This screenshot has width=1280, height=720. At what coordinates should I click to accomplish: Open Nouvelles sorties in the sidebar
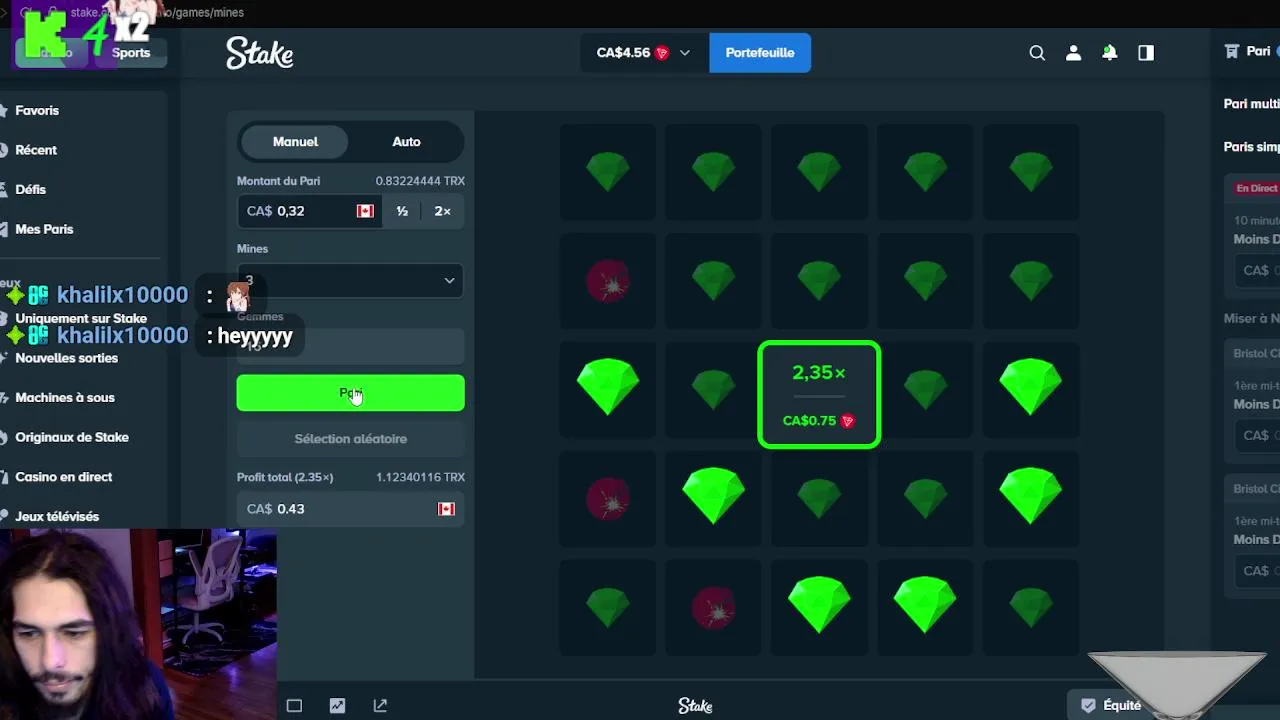pos(66,358)
